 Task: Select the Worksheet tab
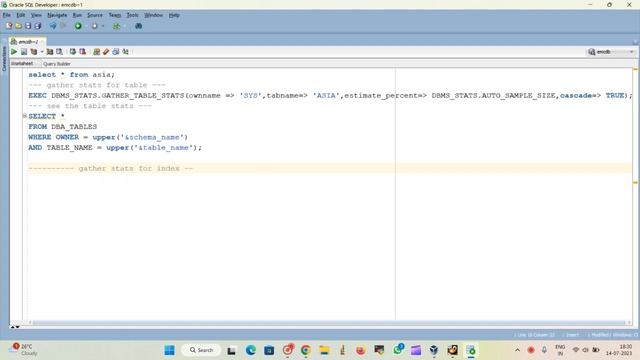(22, 64)
